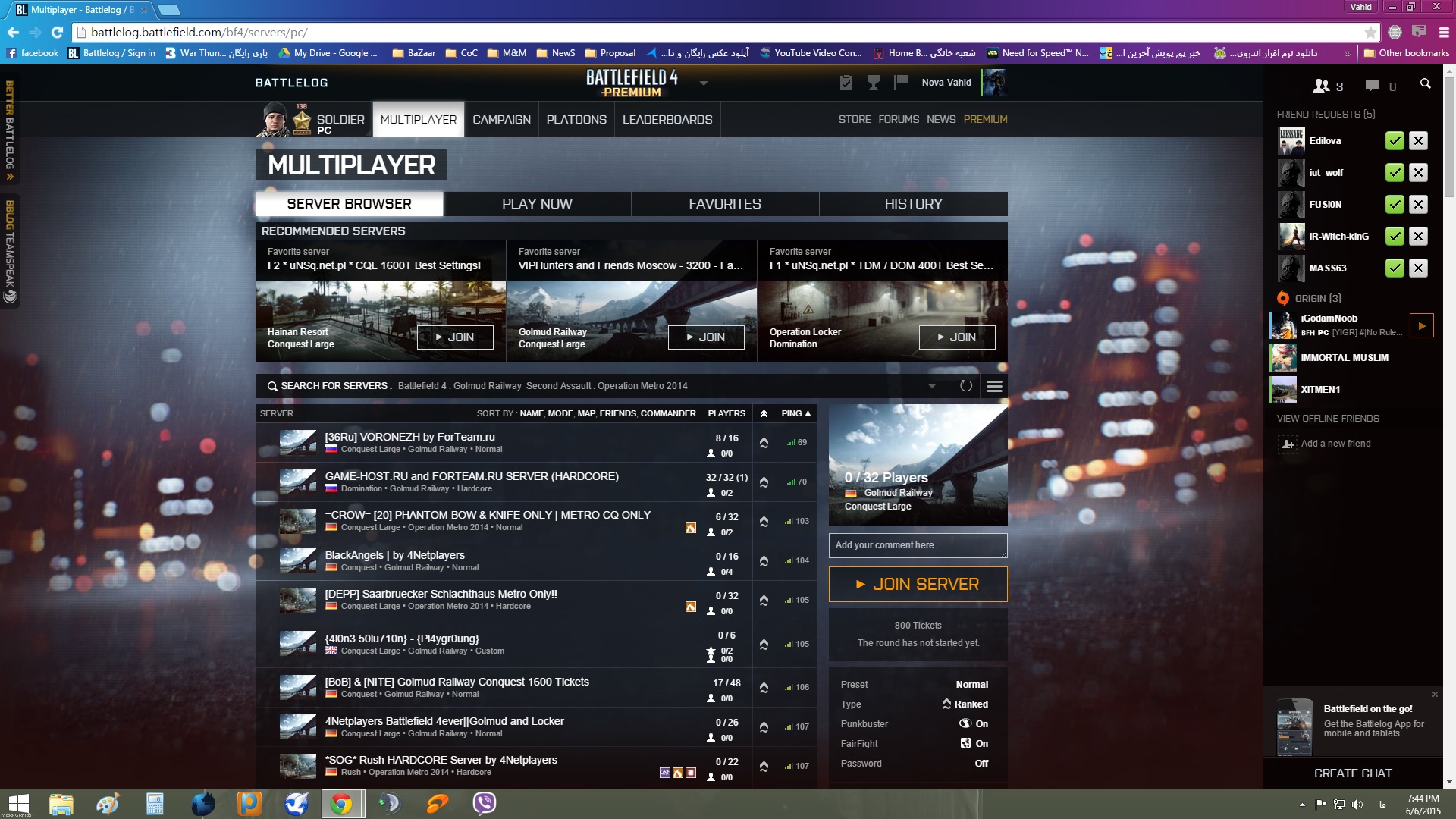Expand the search for servers filter dropdown
The width and height of the screenshot is (1456, 819).
point(932,386)
